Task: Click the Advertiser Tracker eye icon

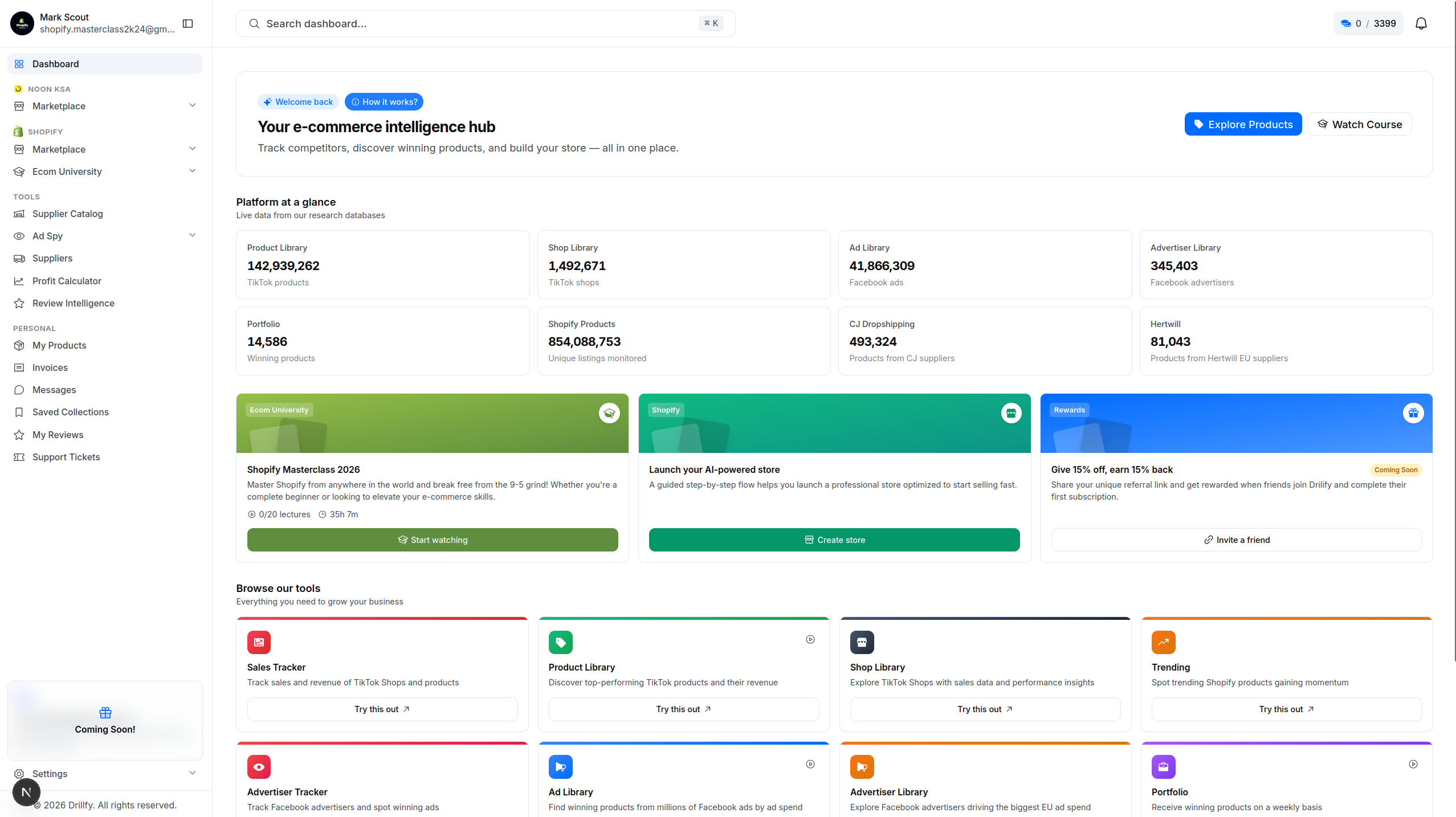Action: click(259, 767)
